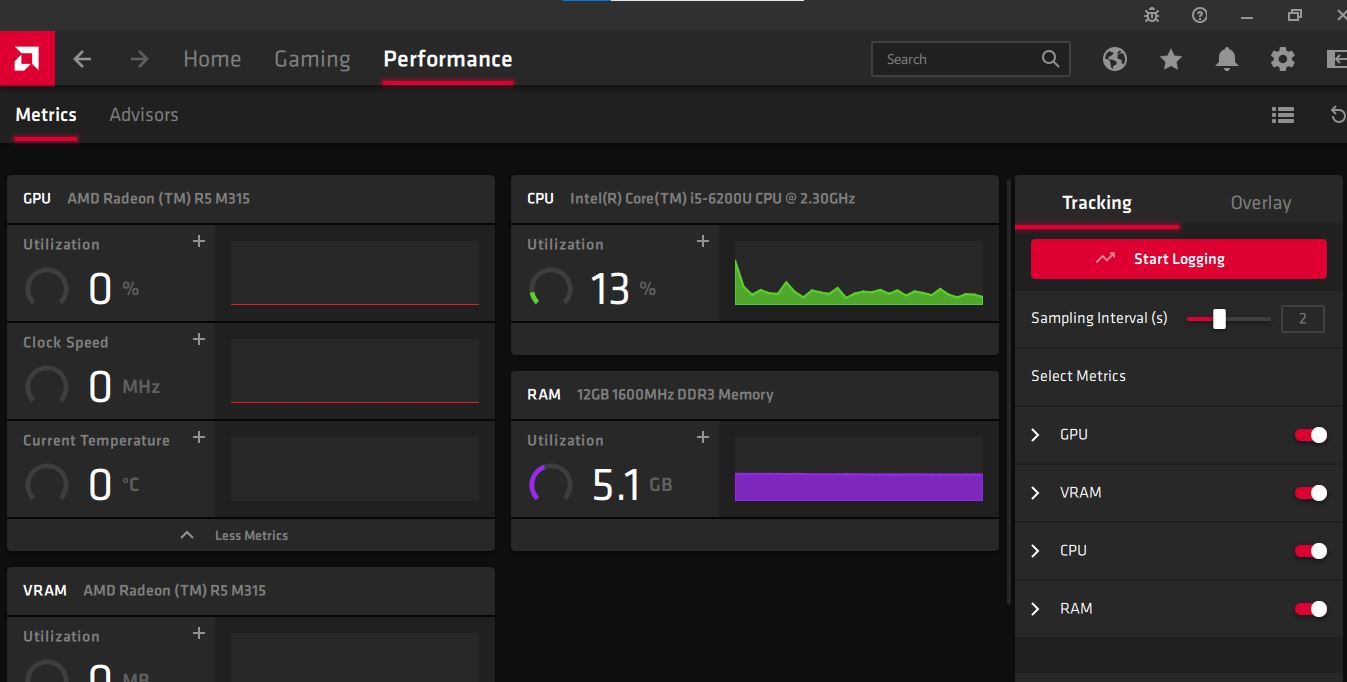Viewport: 1347px width, 682px height.
Task: Go back with the left arrow
Action: coord(82,59)
